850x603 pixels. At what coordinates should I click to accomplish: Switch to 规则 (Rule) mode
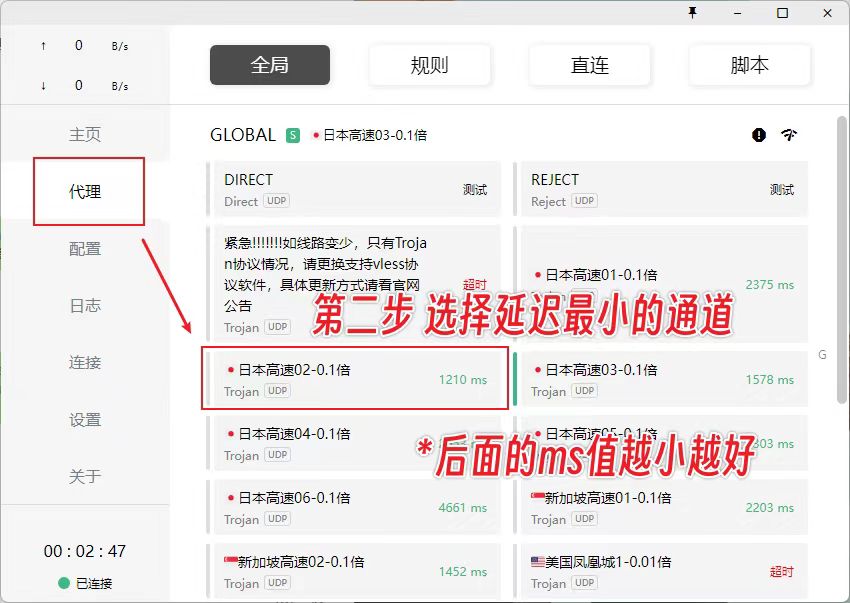[429, 65]
